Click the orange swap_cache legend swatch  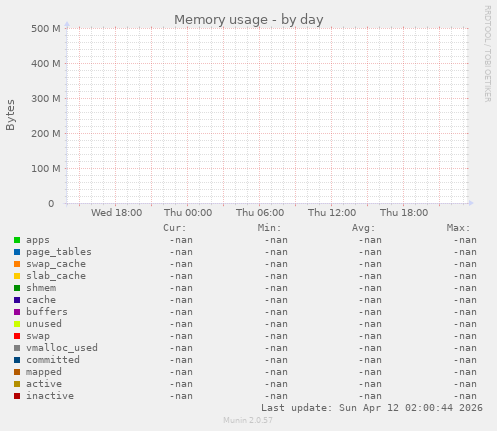[x=17, y=264]
